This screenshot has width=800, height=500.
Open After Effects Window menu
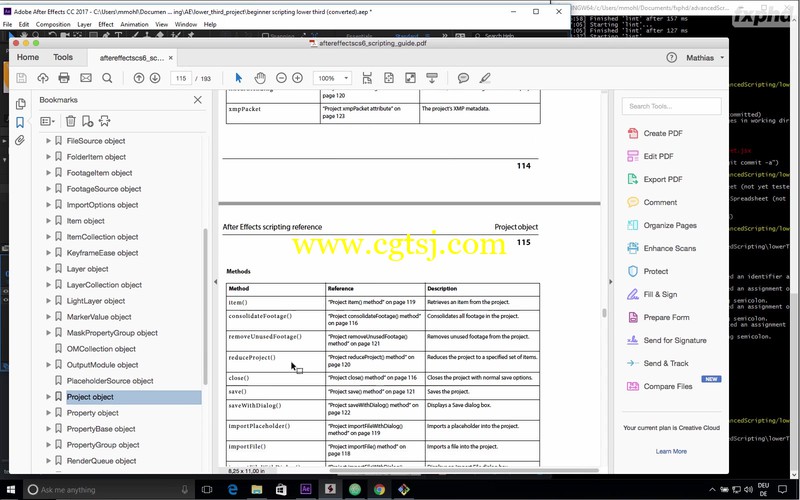pyautogui.click(x=186, y=24)
